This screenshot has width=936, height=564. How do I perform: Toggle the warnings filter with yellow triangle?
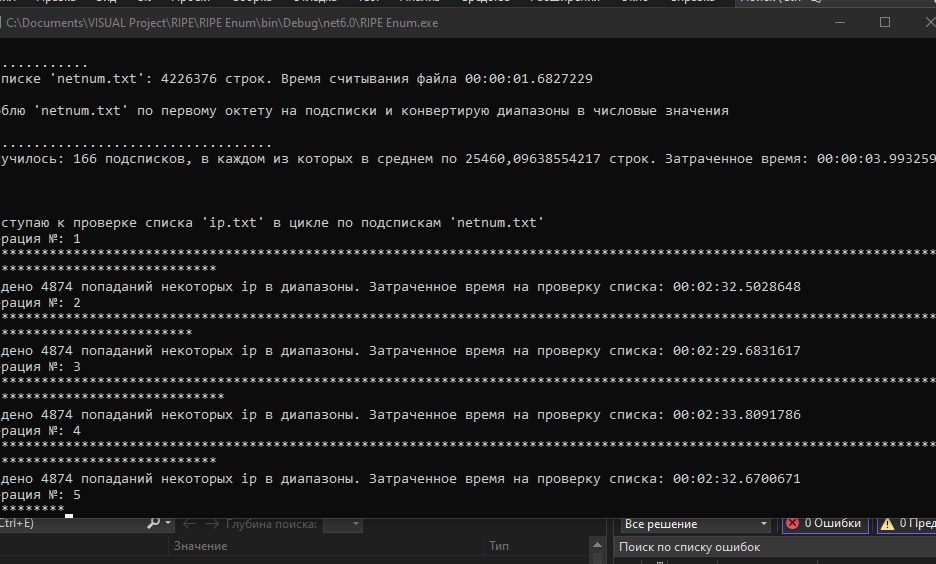pos(906,523)
